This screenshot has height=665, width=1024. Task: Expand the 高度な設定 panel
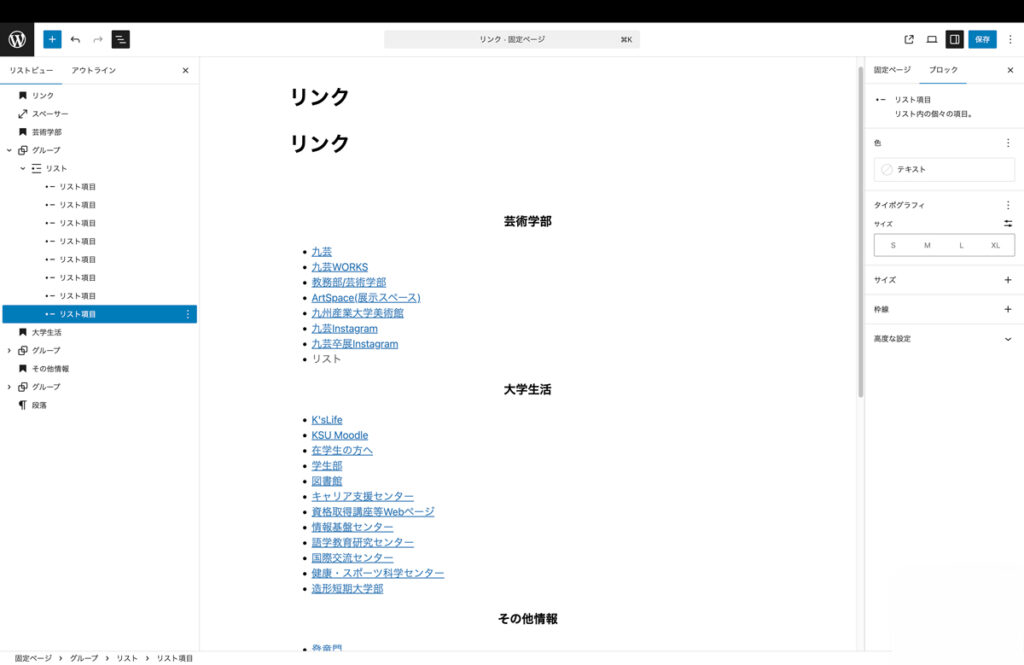[x=1008, y=339]
